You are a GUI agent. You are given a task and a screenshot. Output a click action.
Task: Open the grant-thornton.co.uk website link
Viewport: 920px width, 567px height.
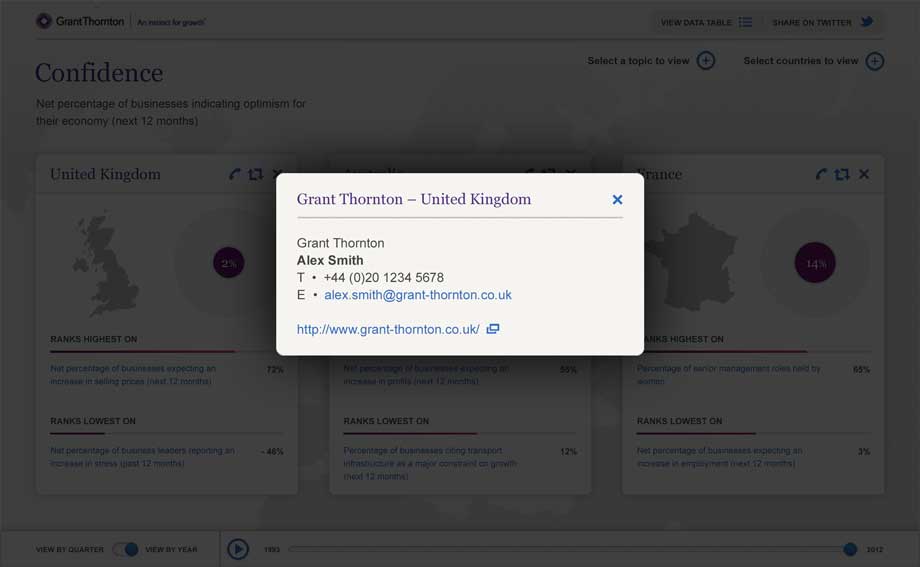388,329
